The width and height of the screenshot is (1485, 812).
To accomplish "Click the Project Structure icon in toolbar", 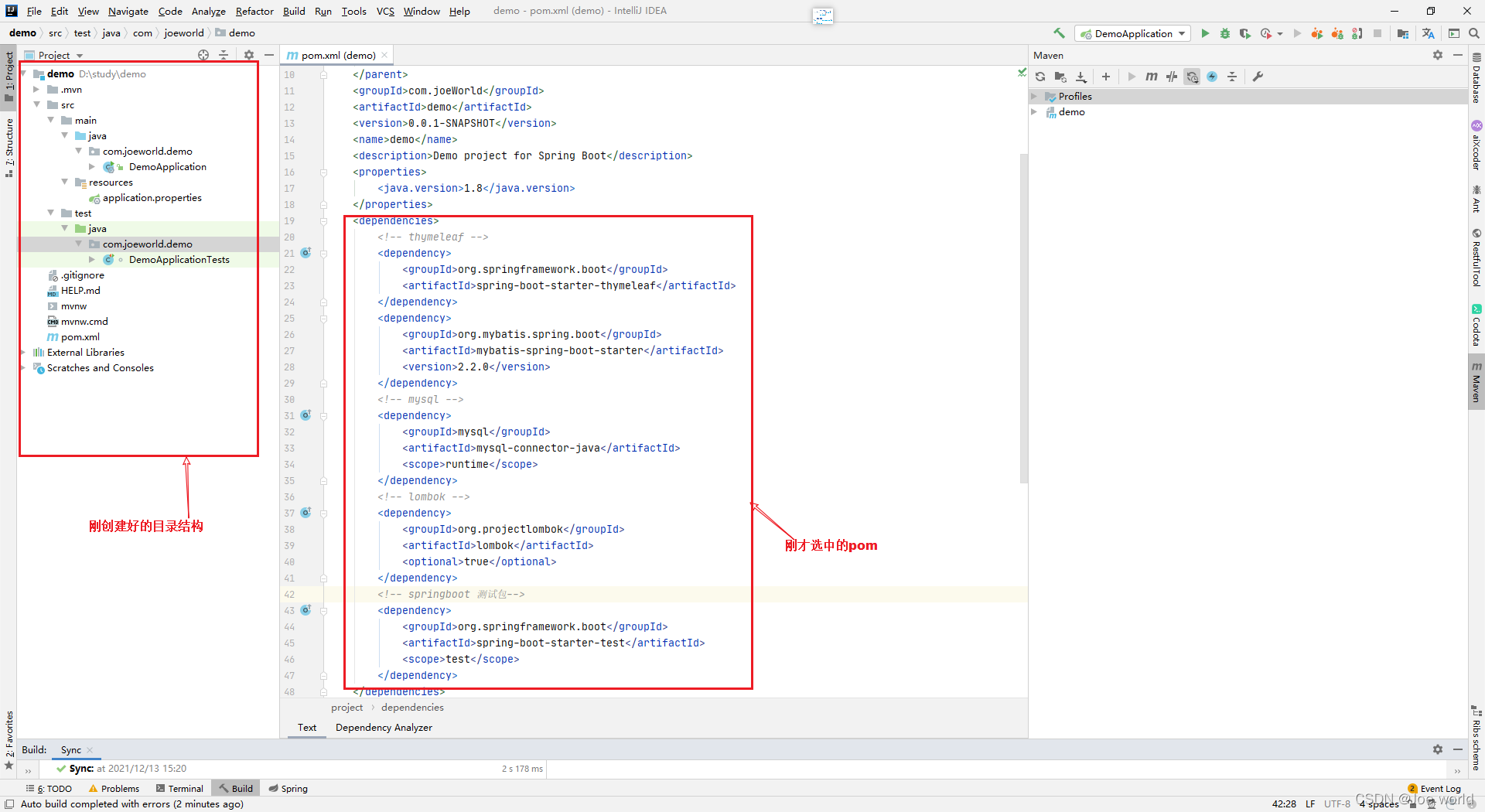I will click(1403, 33).
